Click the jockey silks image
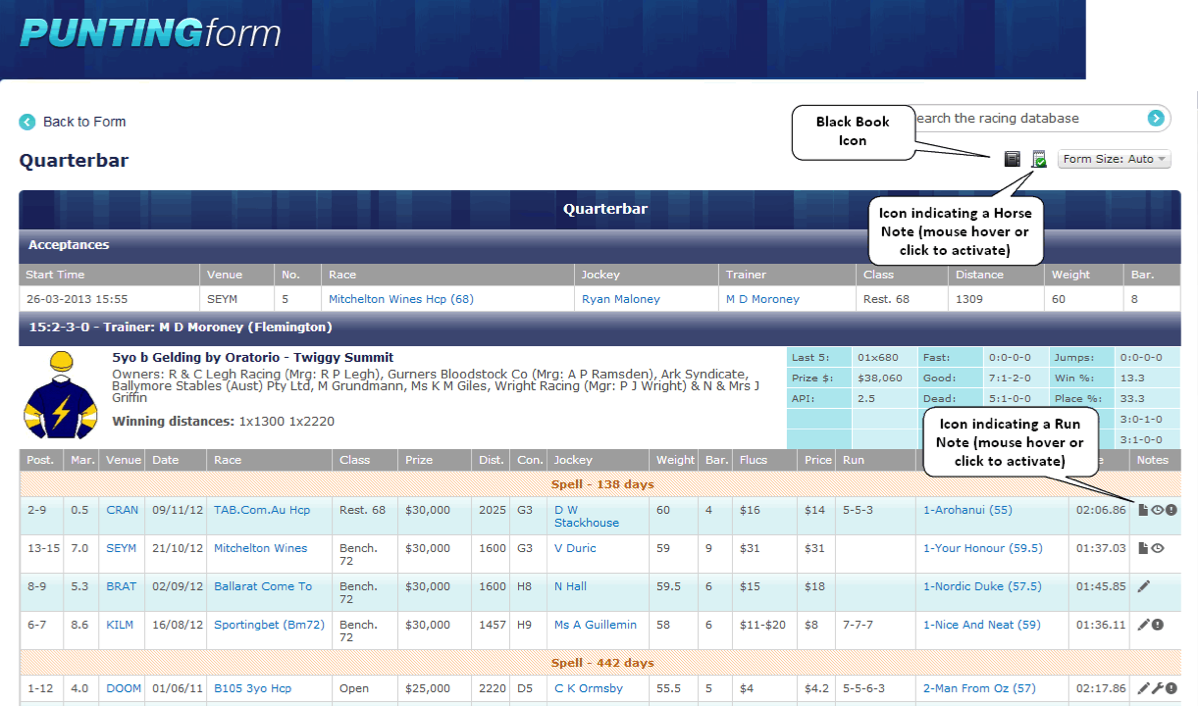Image resolution: width=1198 pixels, height=706 pixels. pyautogui.click(x=62, y=396)
